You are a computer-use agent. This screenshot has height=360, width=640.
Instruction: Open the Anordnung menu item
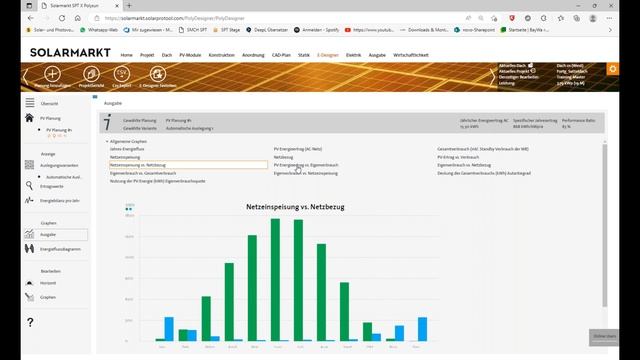coord(253,55)
